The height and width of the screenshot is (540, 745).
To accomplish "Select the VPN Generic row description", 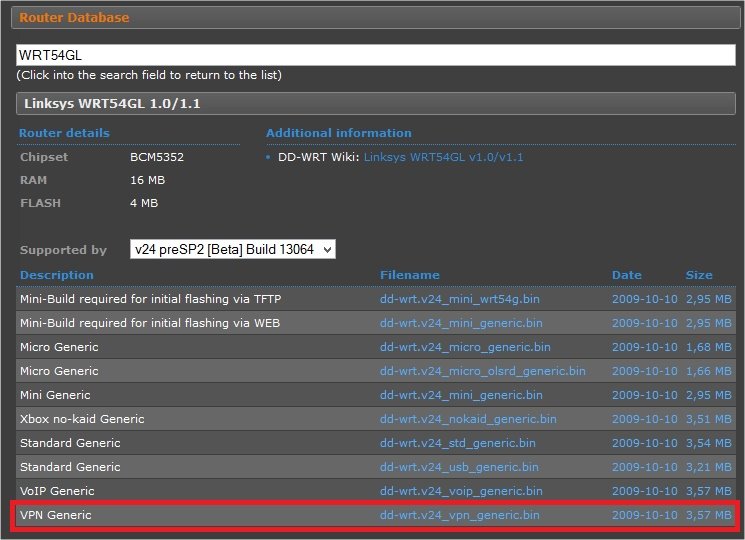I will coord(55,515).
